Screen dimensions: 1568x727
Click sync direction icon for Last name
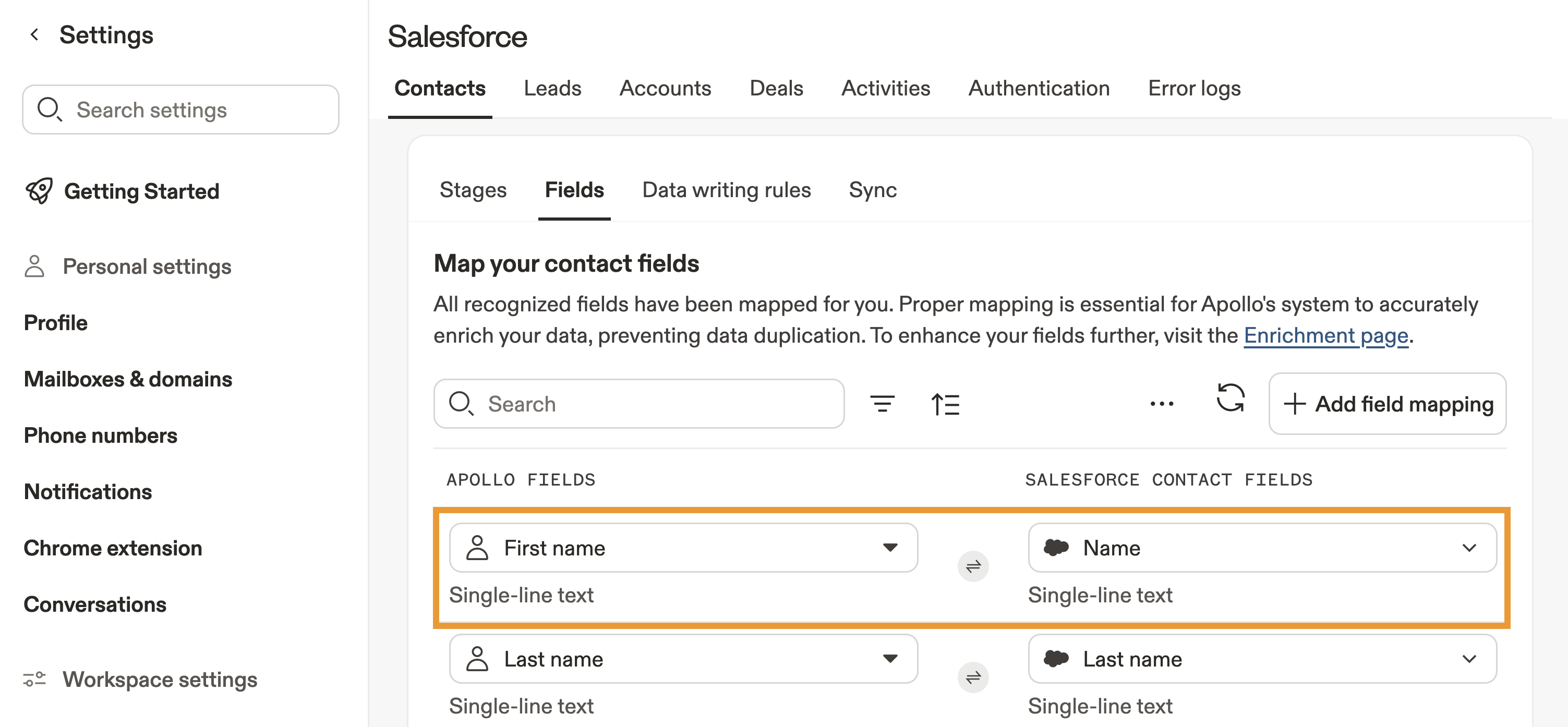coord(973,677)
